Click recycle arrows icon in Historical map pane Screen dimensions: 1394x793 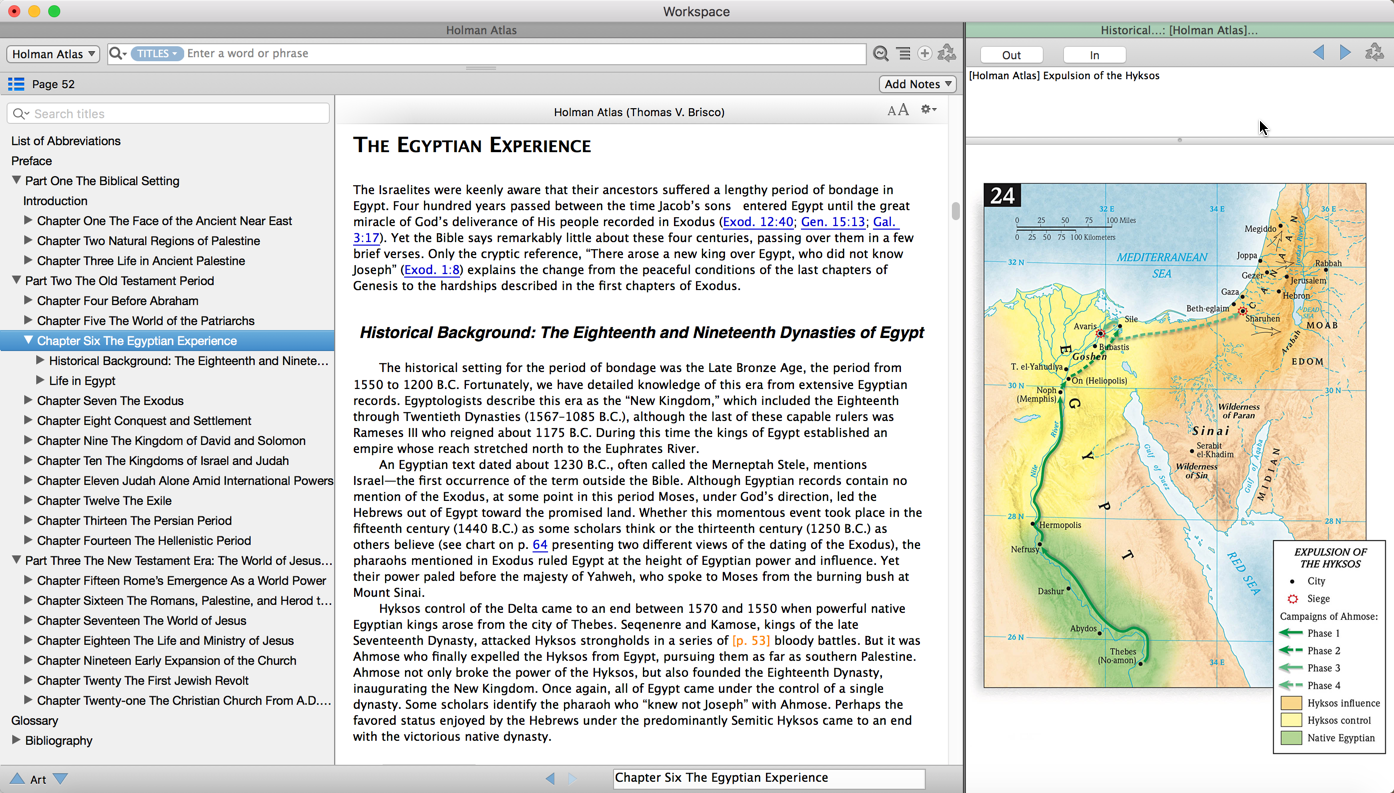click(1375, 53)
